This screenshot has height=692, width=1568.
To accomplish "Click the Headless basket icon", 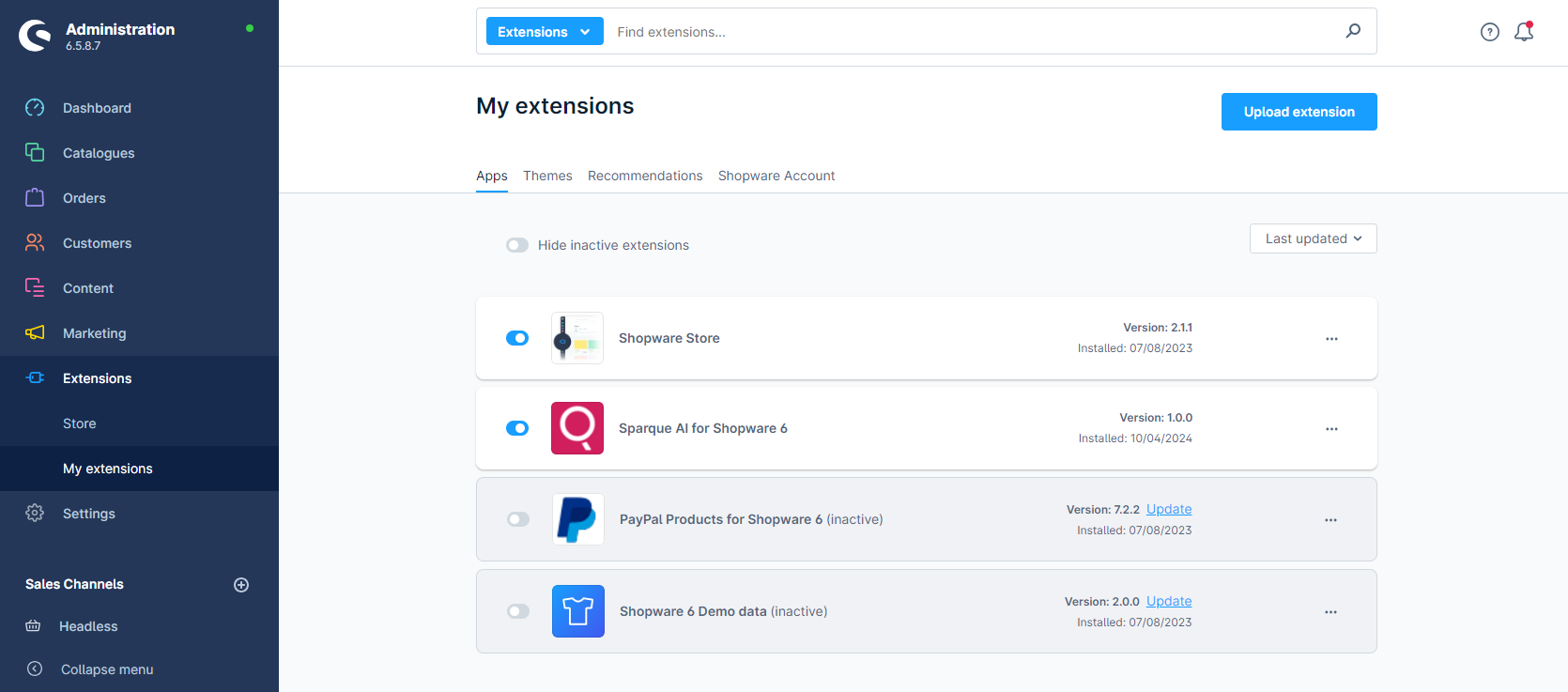I will click(x=33, y=626).
